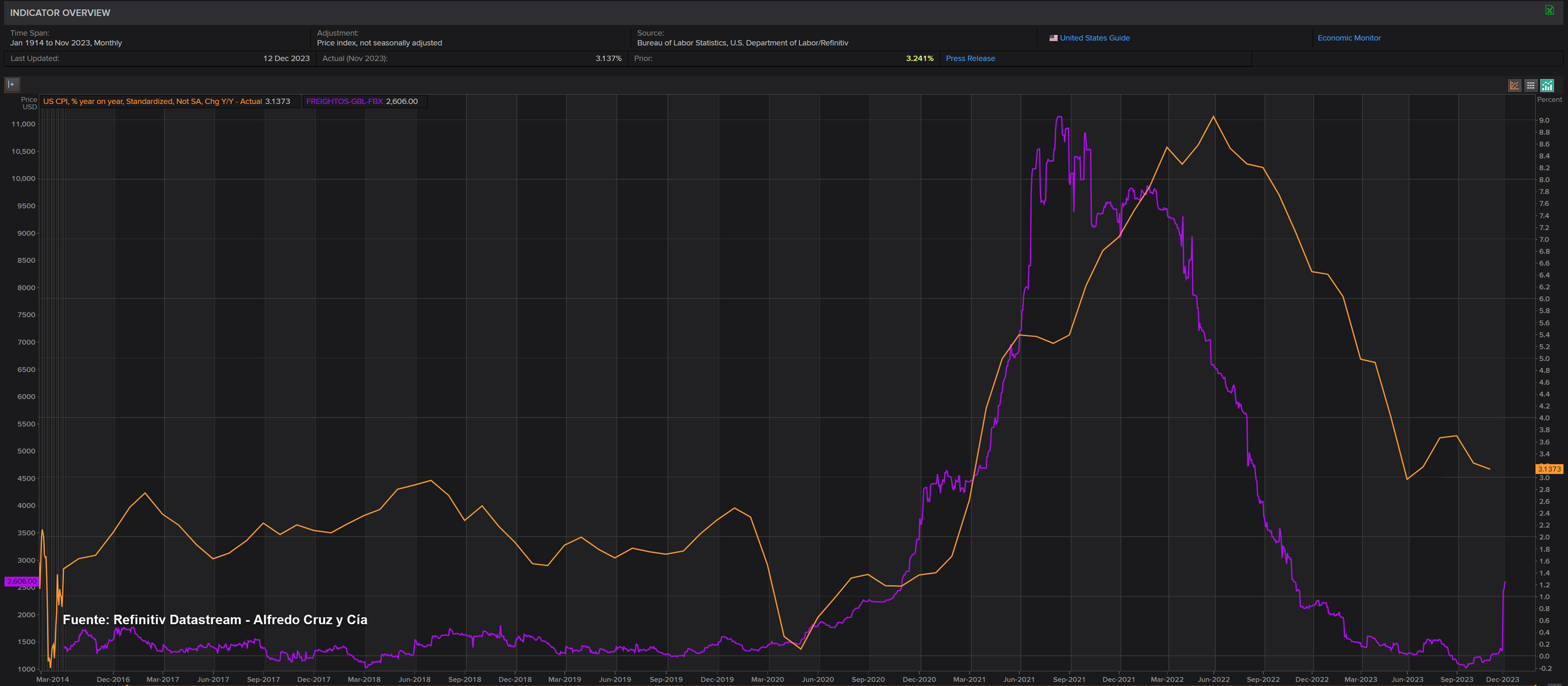Click the purple 2,606.00 left axis value tag
The width and height of the screenshot is (1568, 686).
click(22, 581)
